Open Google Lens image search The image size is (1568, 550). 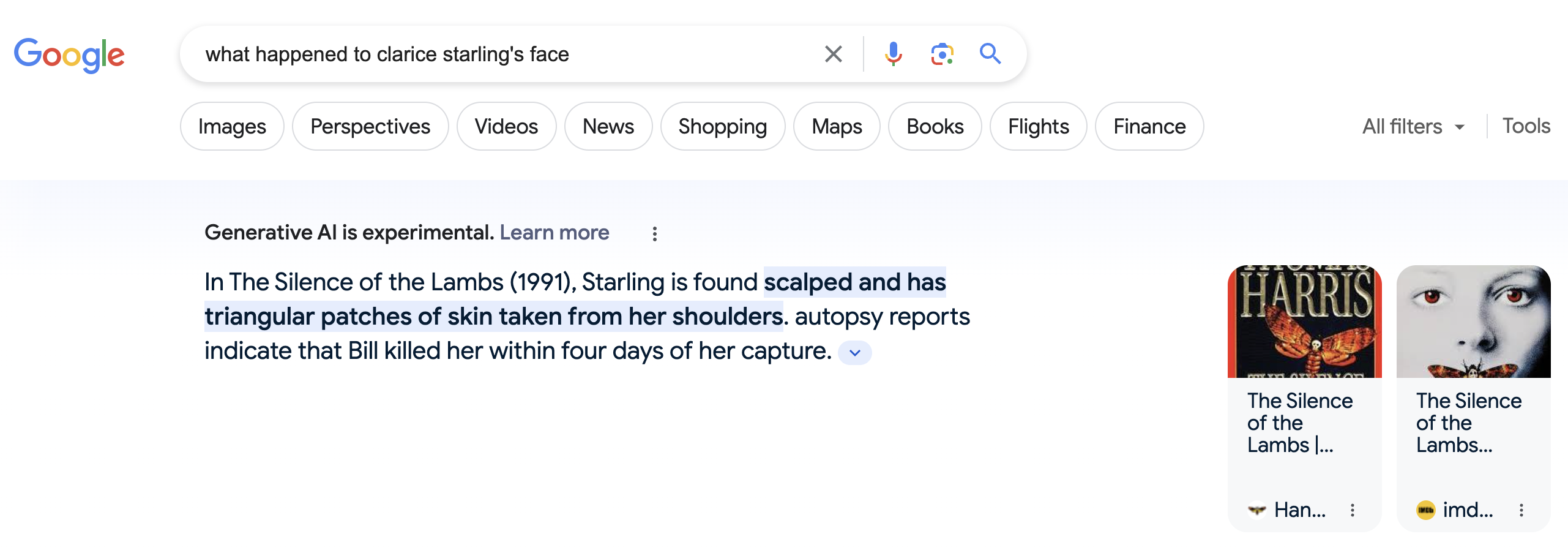pyautogui.click(x=942, y=54)
